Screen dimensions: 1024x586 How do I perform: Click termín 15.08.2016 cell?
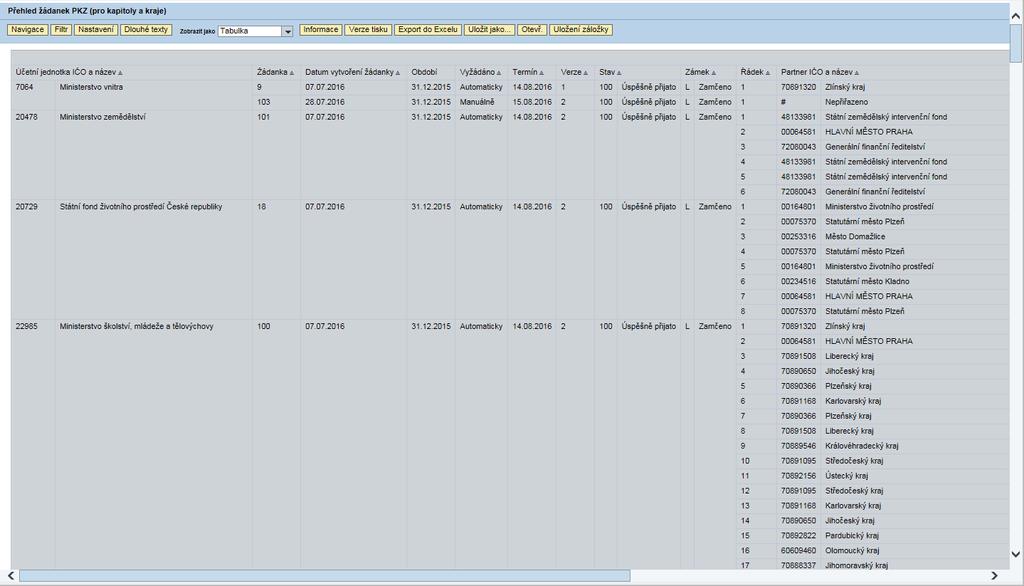pyautogui.click(x=532, y=102)
